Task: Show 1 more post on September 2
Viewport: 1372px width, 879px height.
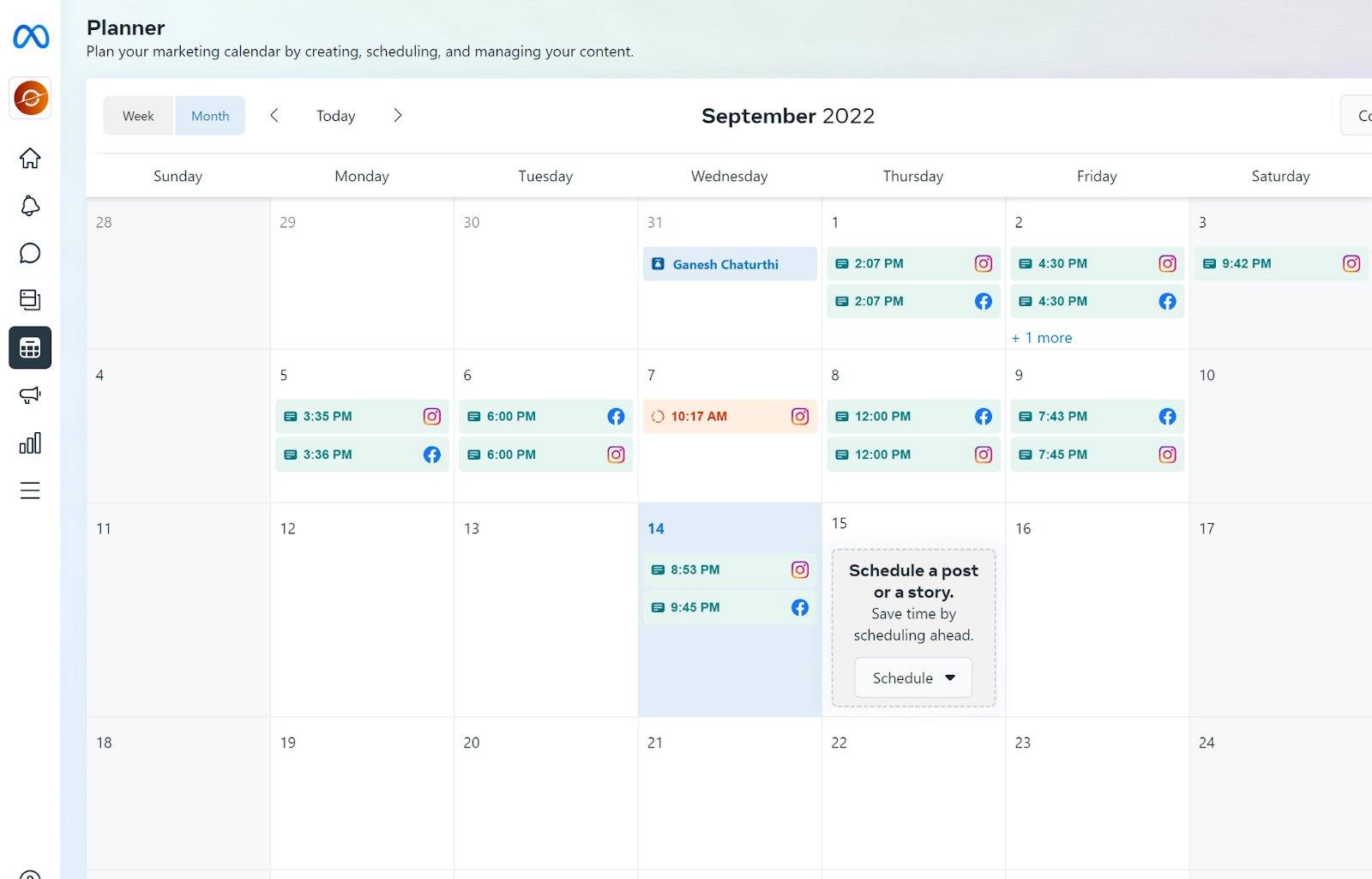Action: (1042, 338)
